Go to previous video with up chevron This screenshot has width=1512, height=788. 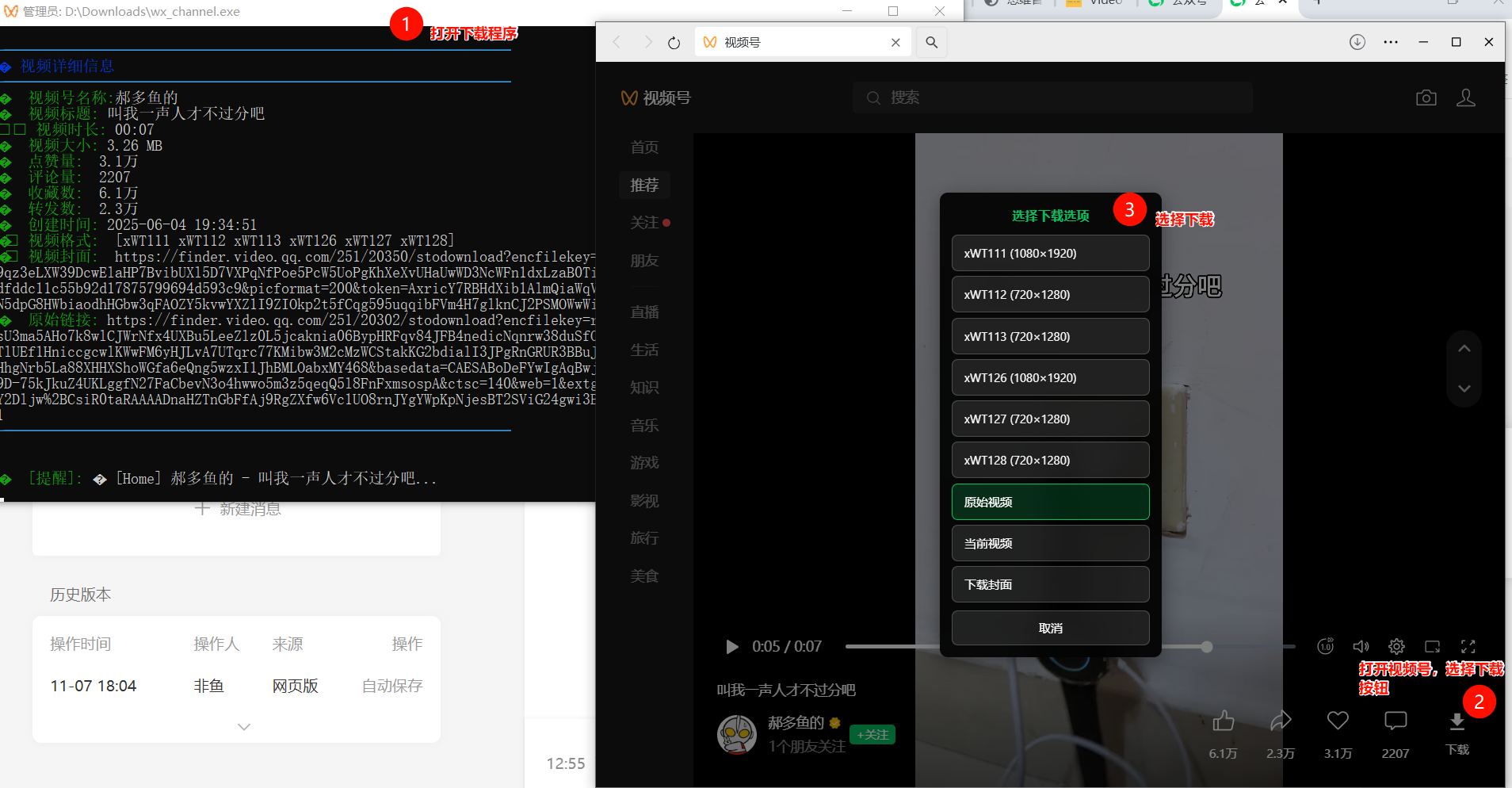[1464, 349]
